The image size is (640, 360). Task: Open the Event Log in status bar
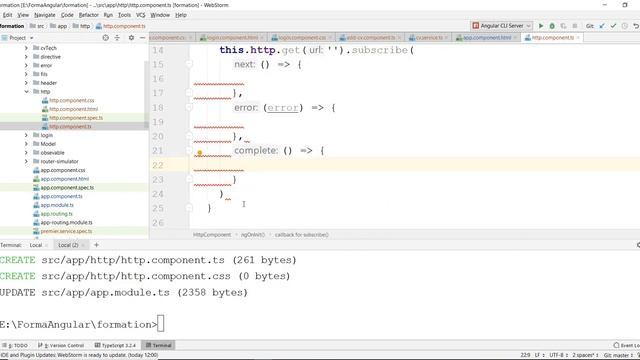627,345
